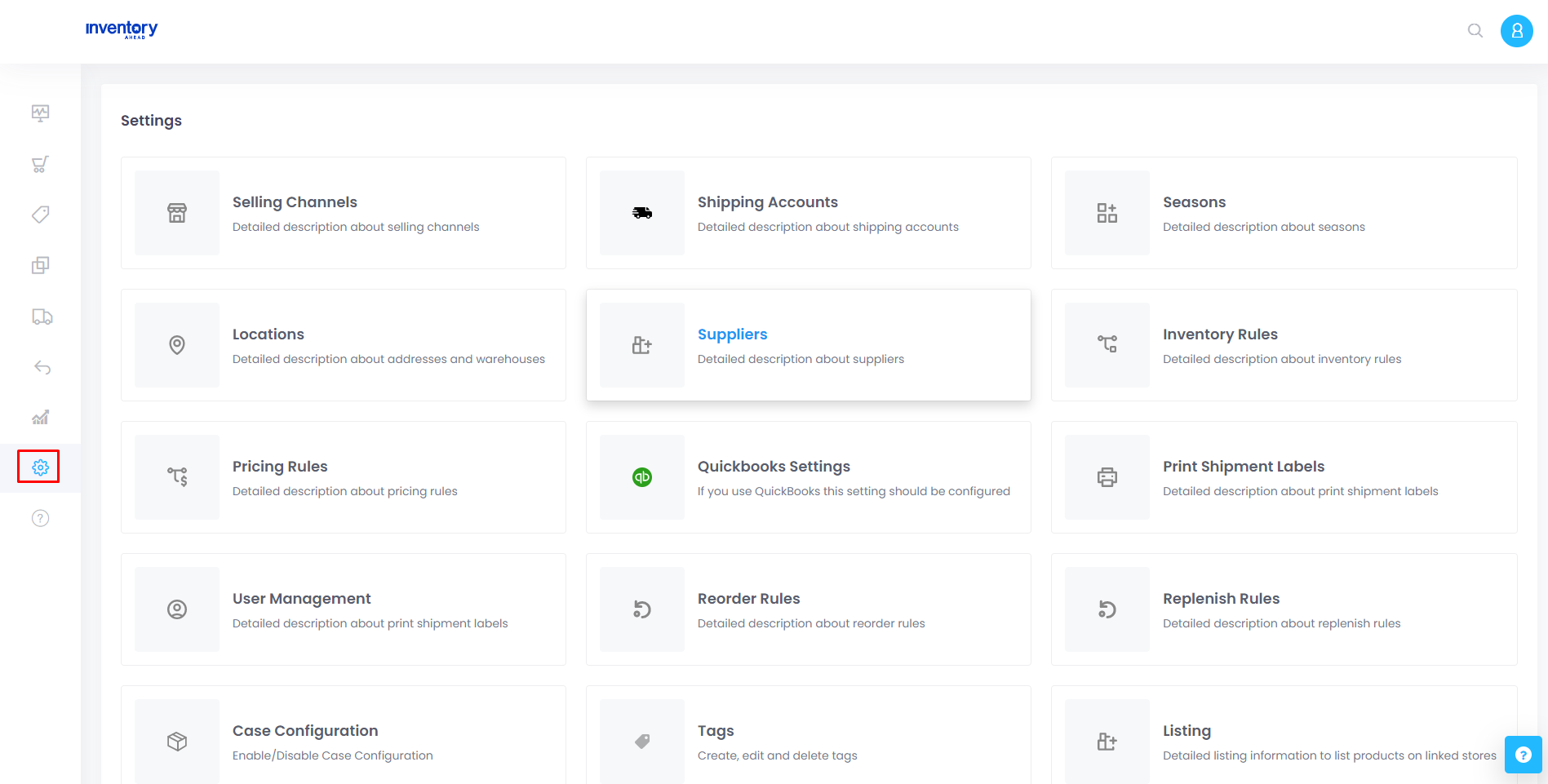1548x784 pixels.
Task: Open the Replenish Rules title
Action: [1221, 599]
